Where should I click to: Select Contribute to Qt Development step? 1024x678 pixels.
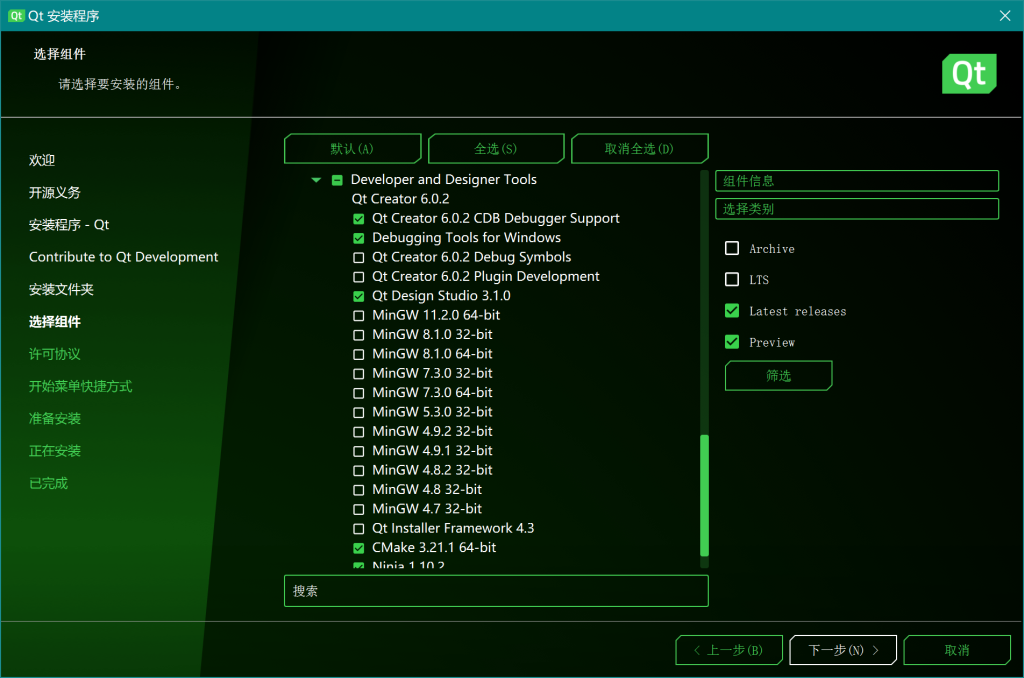click(123, 257)
